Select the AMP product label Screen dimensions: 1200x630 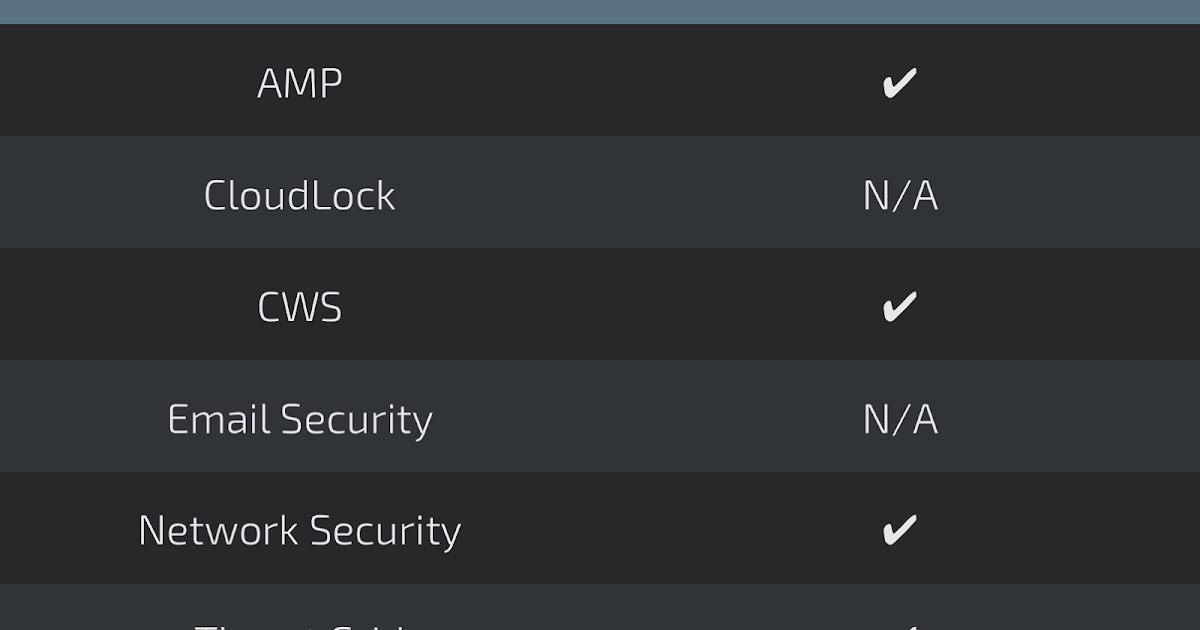[x=300, y=83]
